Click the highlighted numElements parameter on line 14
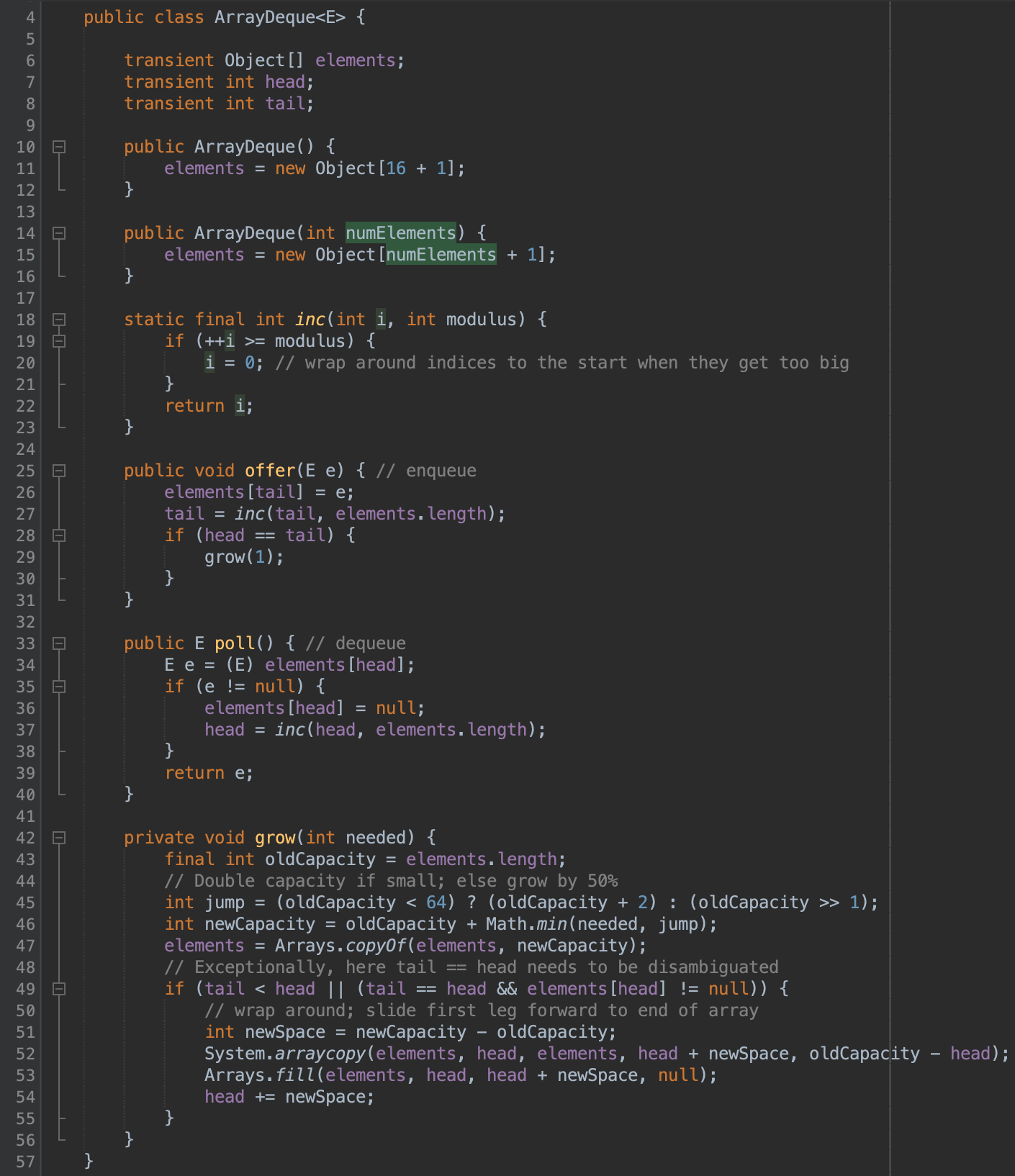1015x1176 pixels. 400,233
